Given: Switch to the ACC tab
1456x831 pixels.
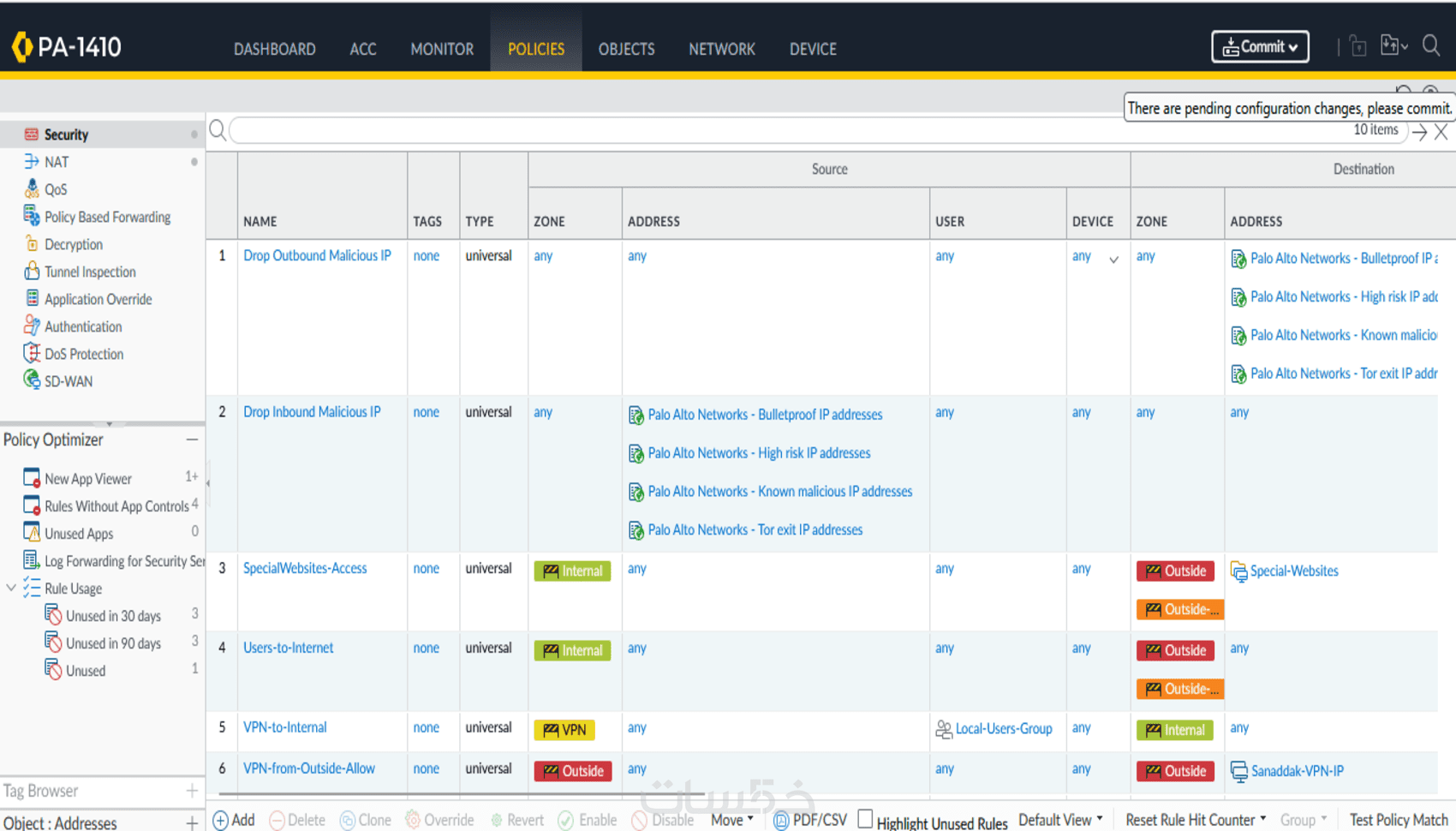Looking at the screenshot, I should click(x=363, y=49).
